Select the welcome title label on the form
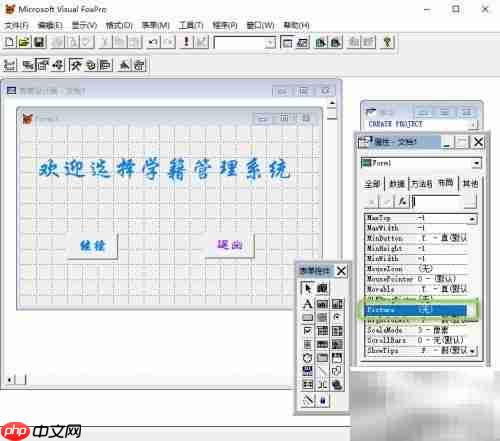Screen dimensions: 500x441 (x=164, y=169)
